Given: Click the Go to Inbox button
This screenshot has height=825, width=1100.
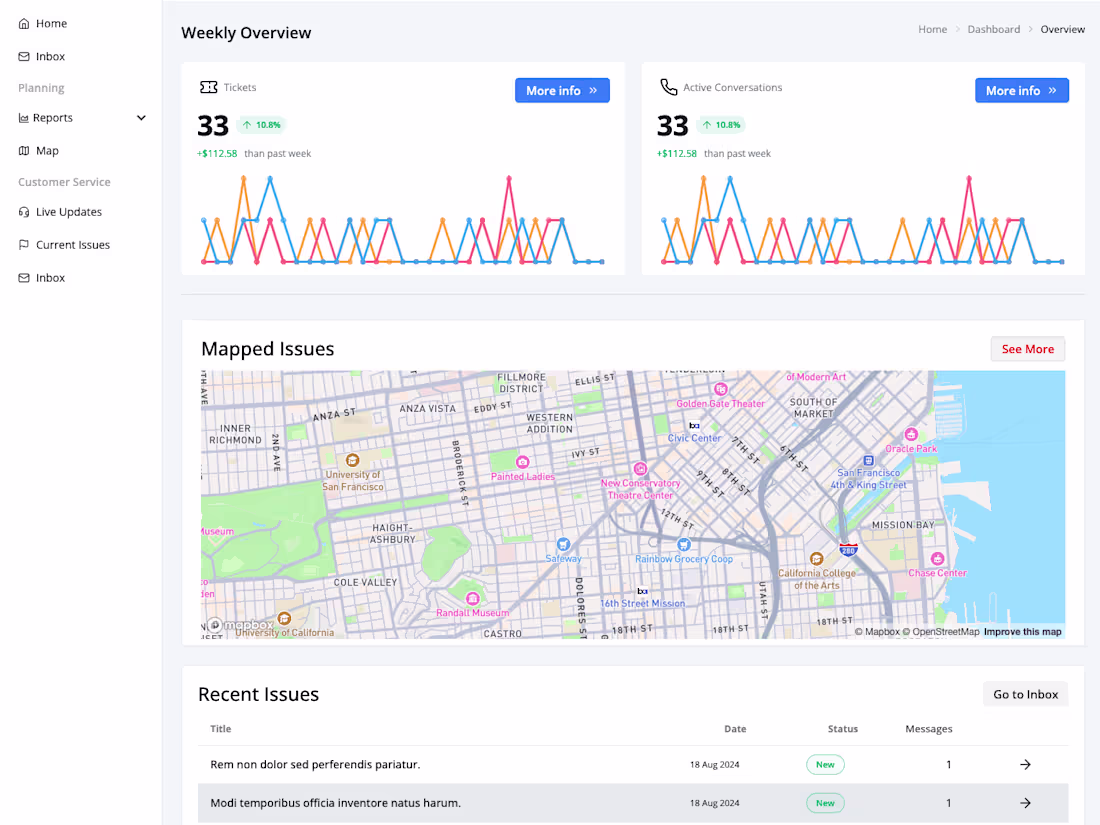Looking at the screenshot, I should click(1025, 694).
